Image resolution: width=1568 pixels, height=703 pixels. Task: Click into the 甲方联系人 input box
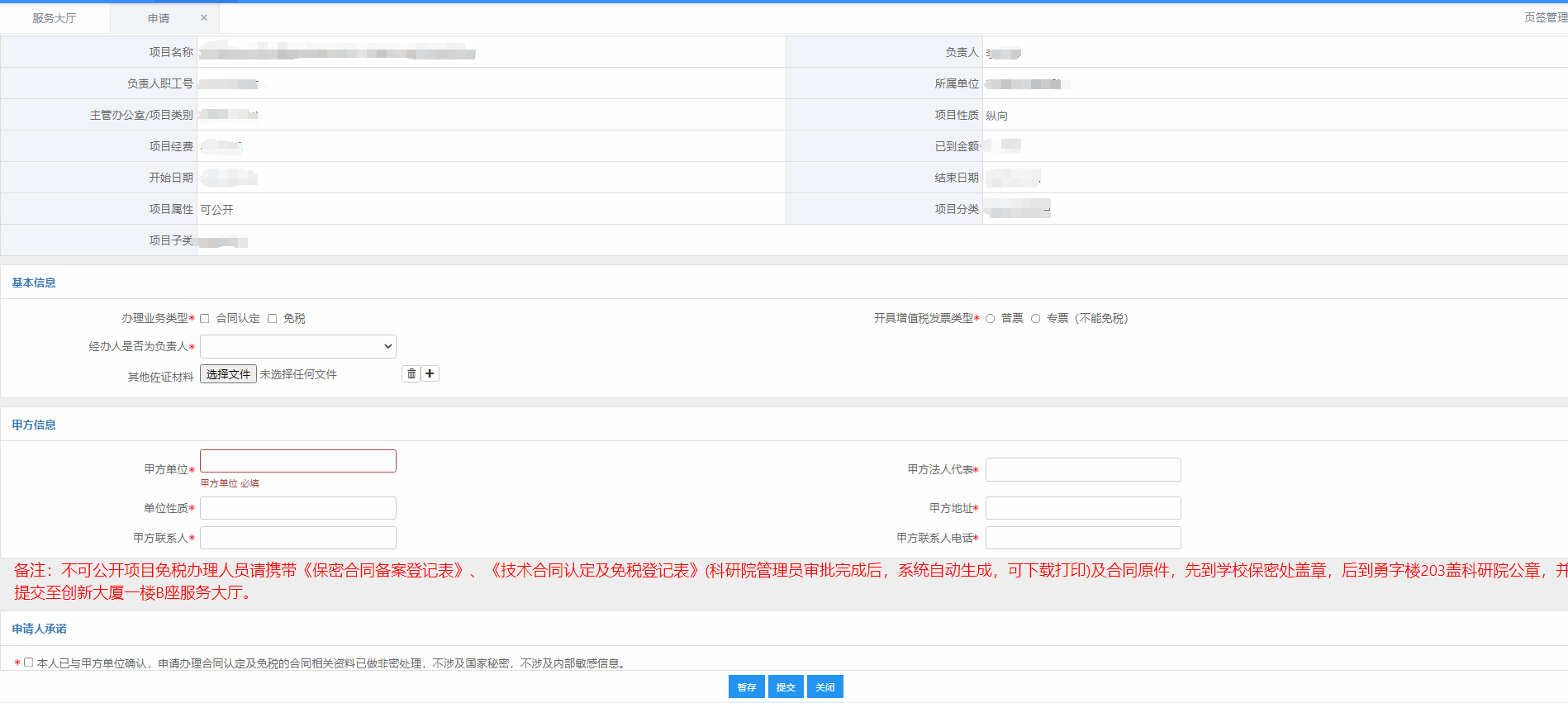coord(297,538)
